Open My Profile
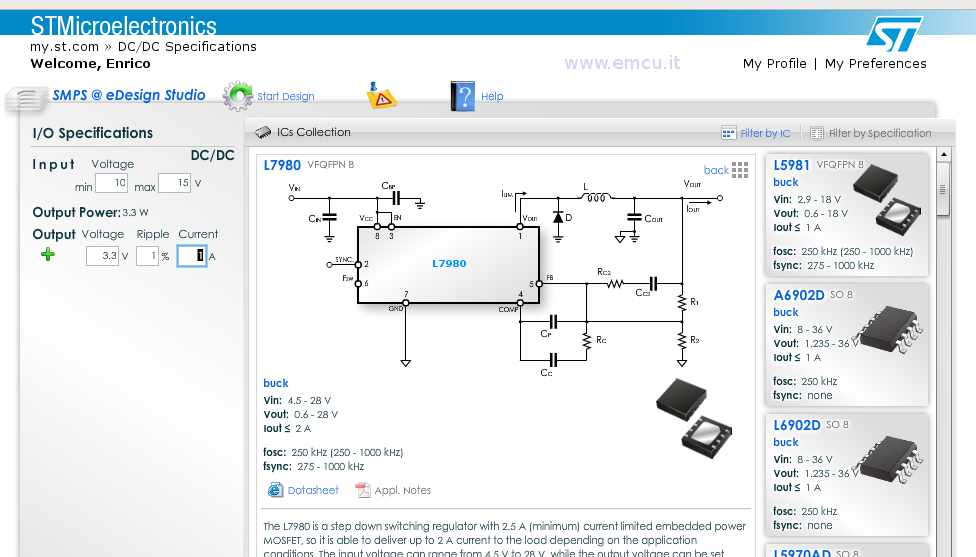Screen dimensions: 976x557 tap(774, 63)
